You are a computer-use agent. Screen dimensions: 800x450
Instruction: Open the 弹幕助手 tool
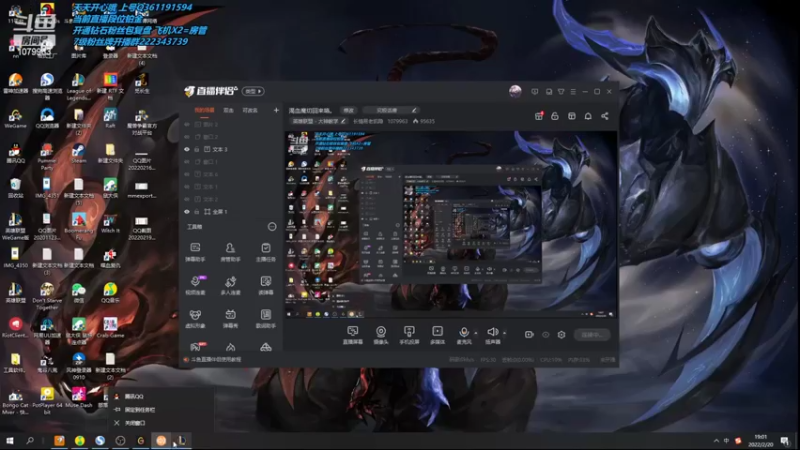click(x=195, y=252)
